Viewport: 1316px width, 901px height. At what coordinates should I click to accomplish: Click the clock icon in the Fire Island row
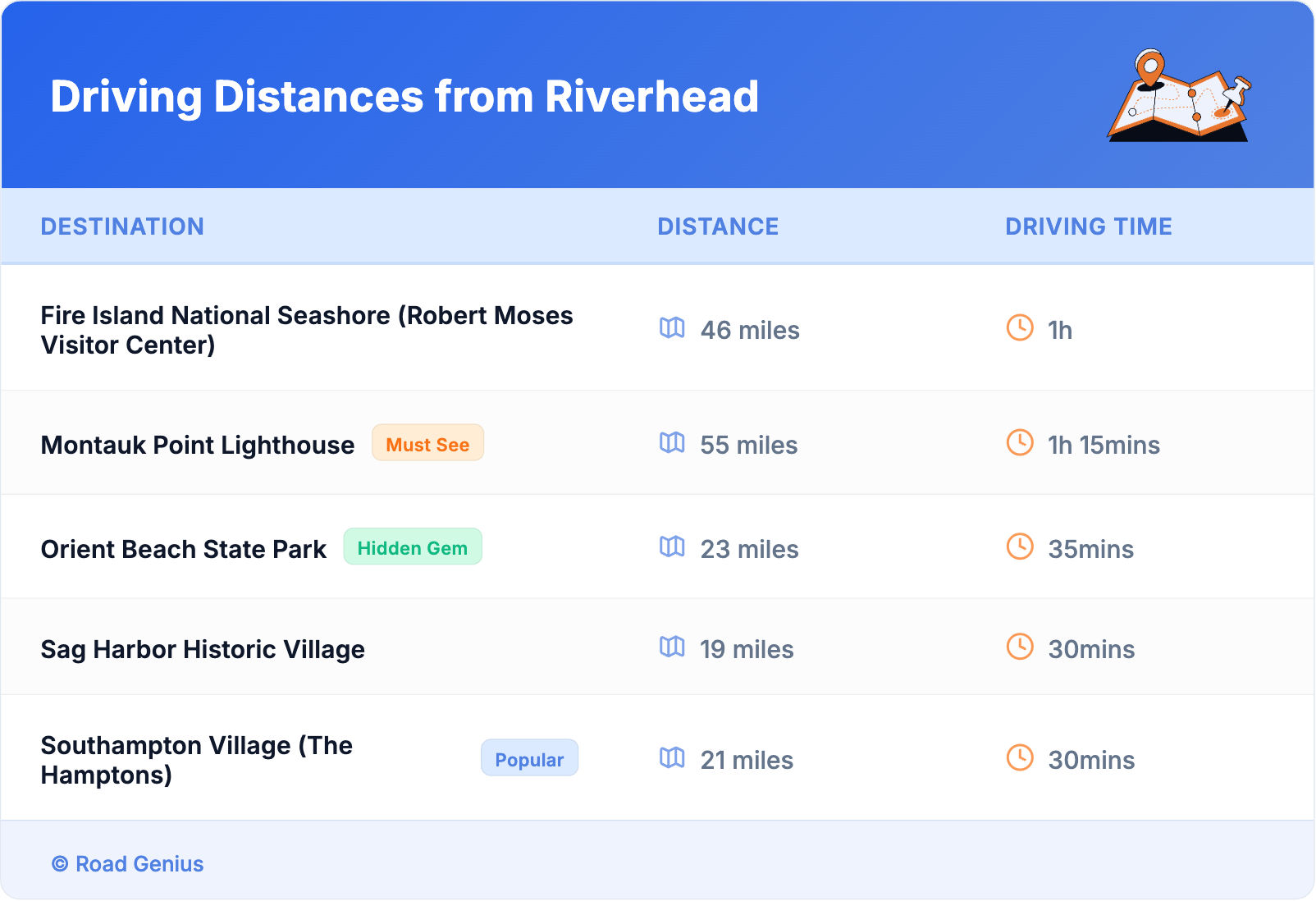(x=1020, y=327)
